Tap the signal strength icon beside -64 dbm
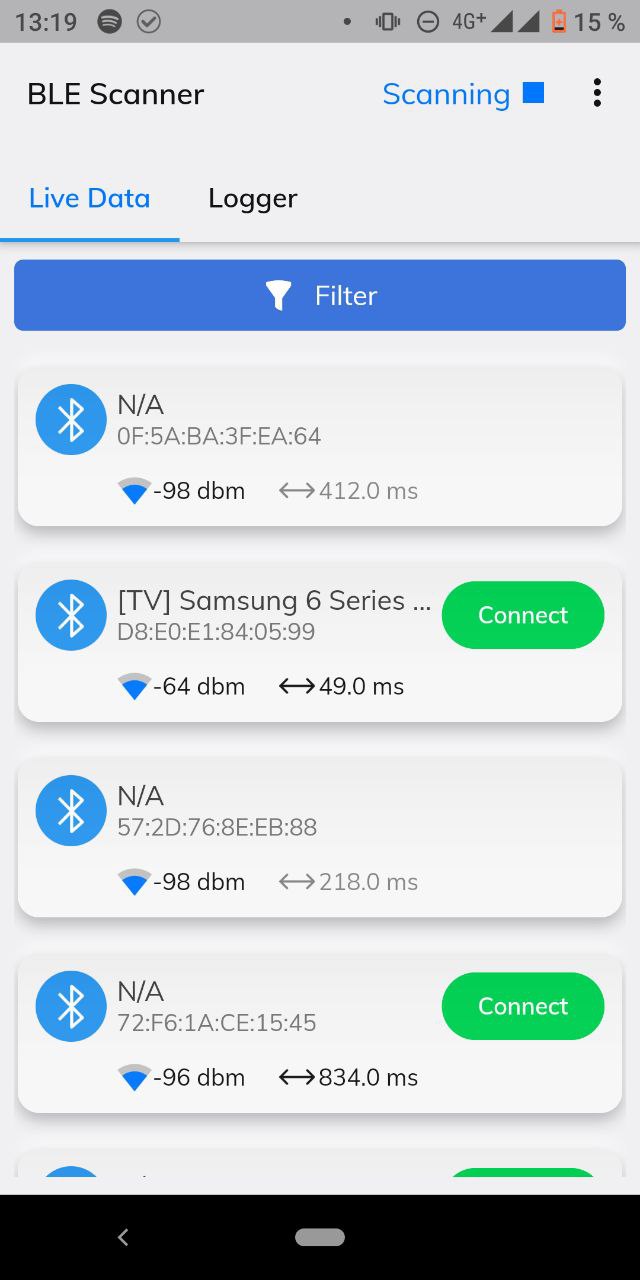640x1280 pixels. 134,687
